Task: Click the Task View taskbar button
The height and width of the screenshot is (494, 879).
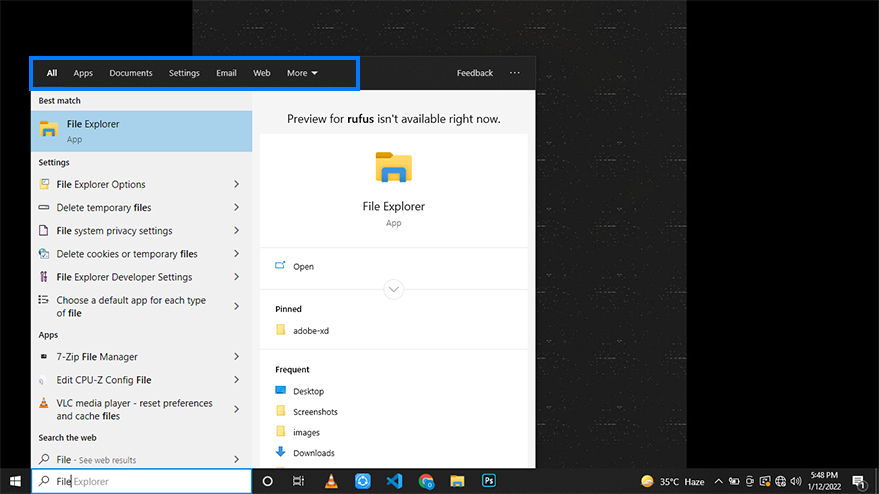Action: tap(298, 481)
